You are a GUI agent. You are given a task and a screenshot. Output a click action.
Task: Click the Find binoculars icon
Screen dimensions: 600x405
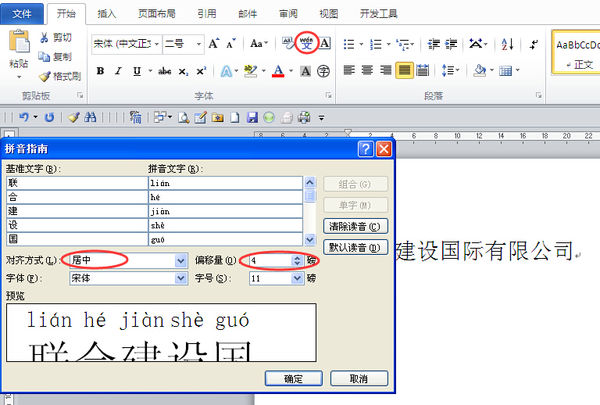(x=90, y=117)
